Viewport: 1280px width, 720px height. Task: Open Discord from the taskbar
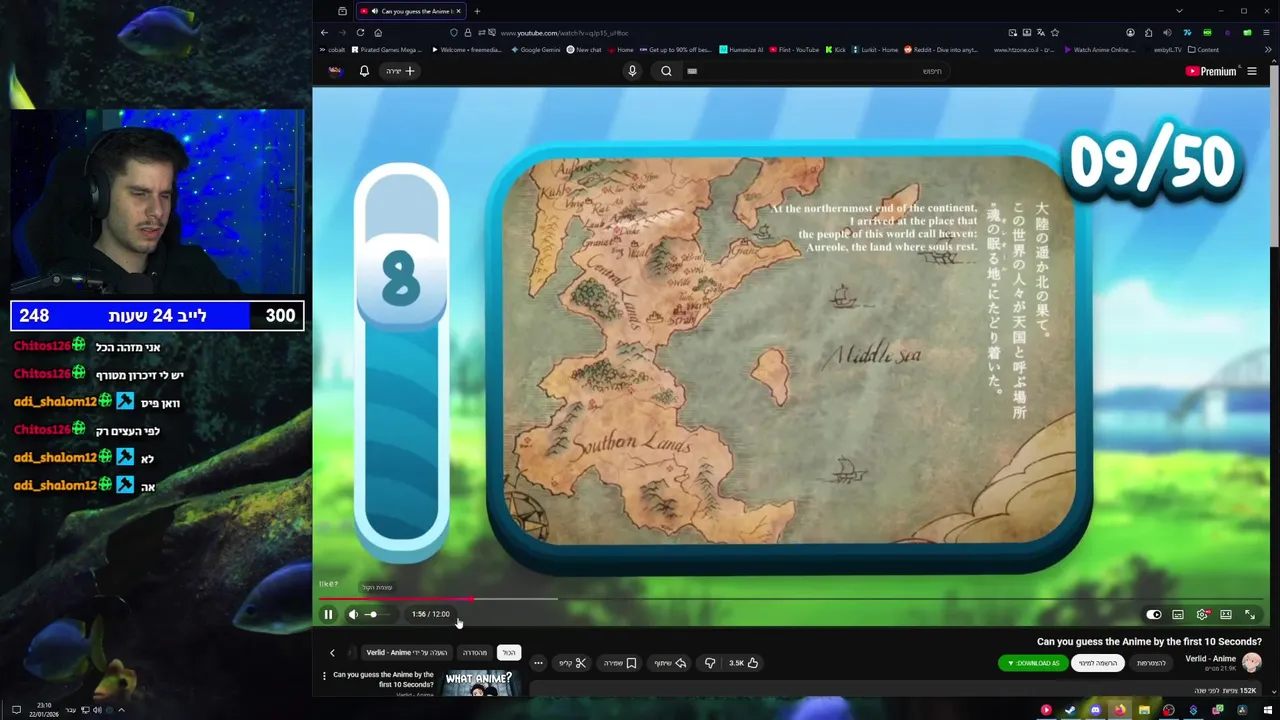1095,710
